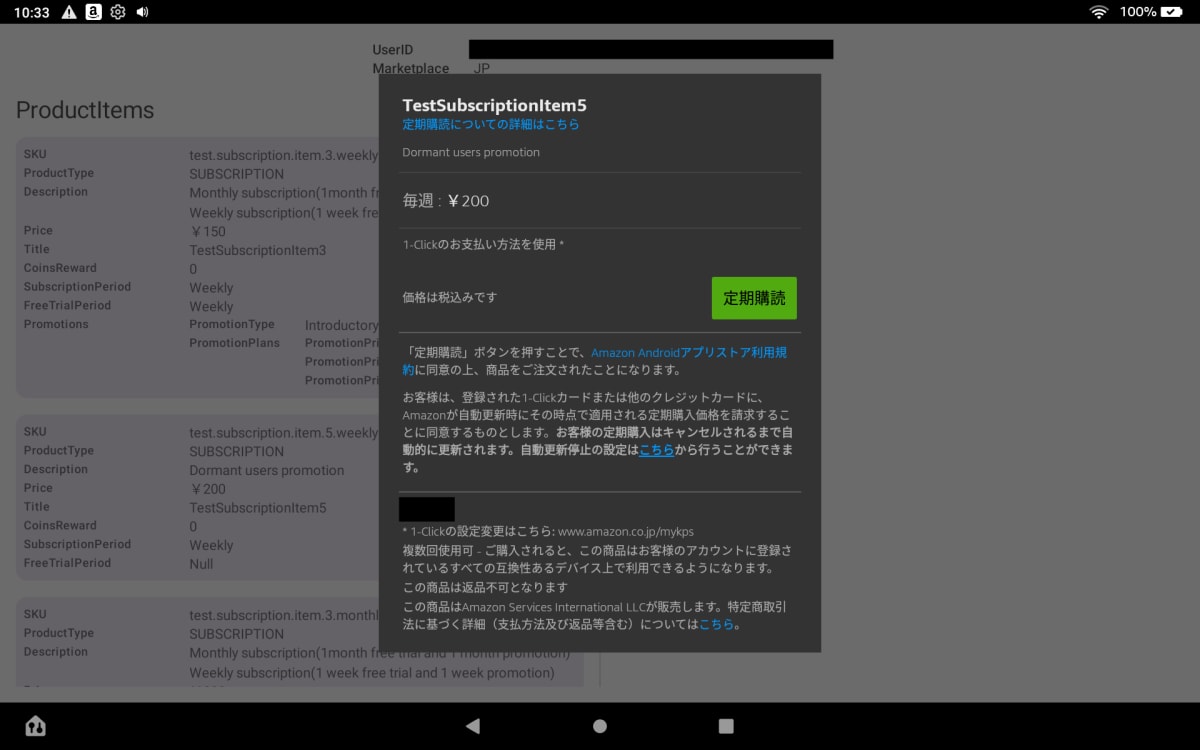The width and height of the screenshot is (1200, 750).
Task: Open underlined こちら auto-renewal settings link
Action: 656,450
